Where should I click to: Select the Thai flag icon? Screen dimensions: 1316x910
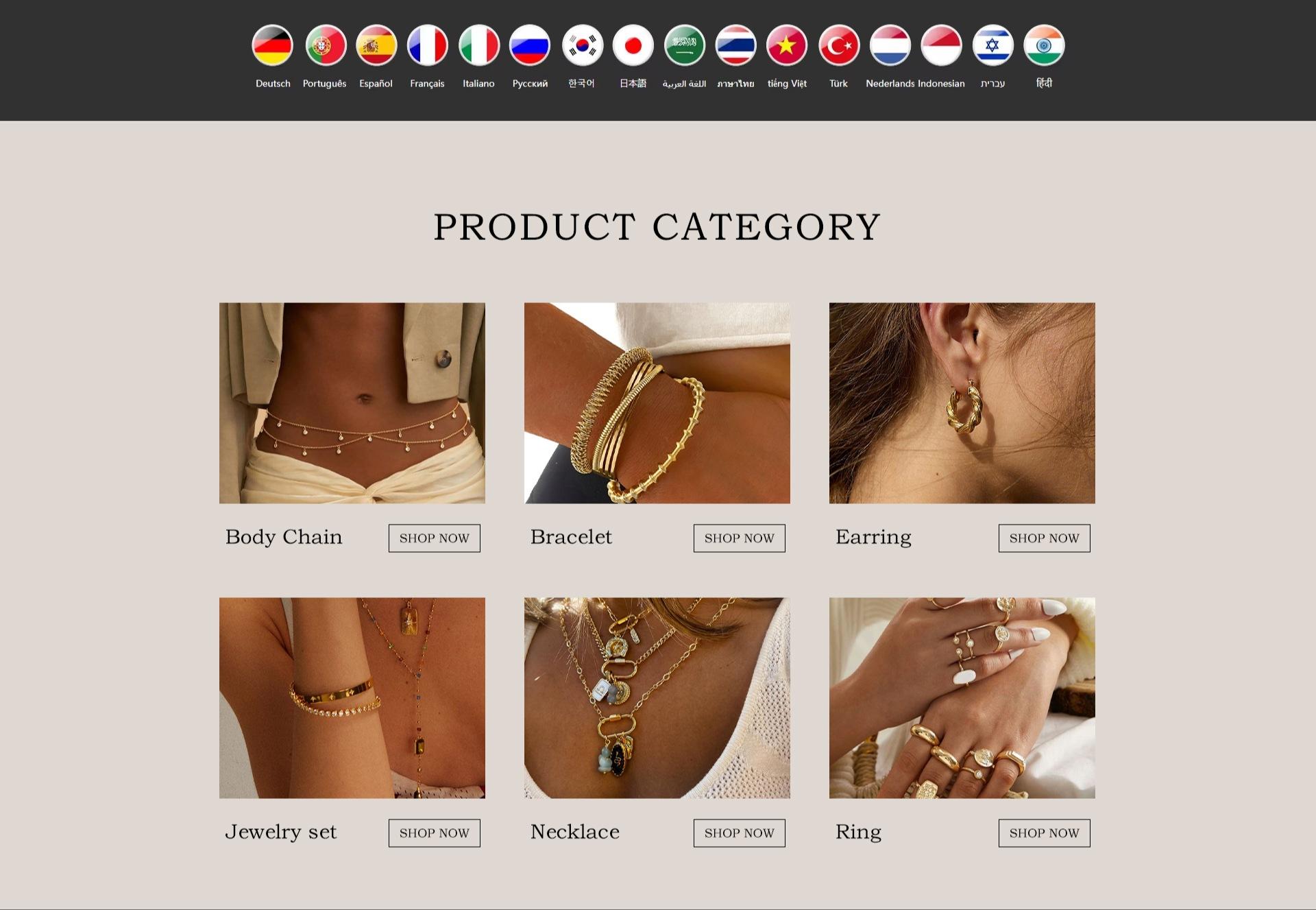point(735,45)
